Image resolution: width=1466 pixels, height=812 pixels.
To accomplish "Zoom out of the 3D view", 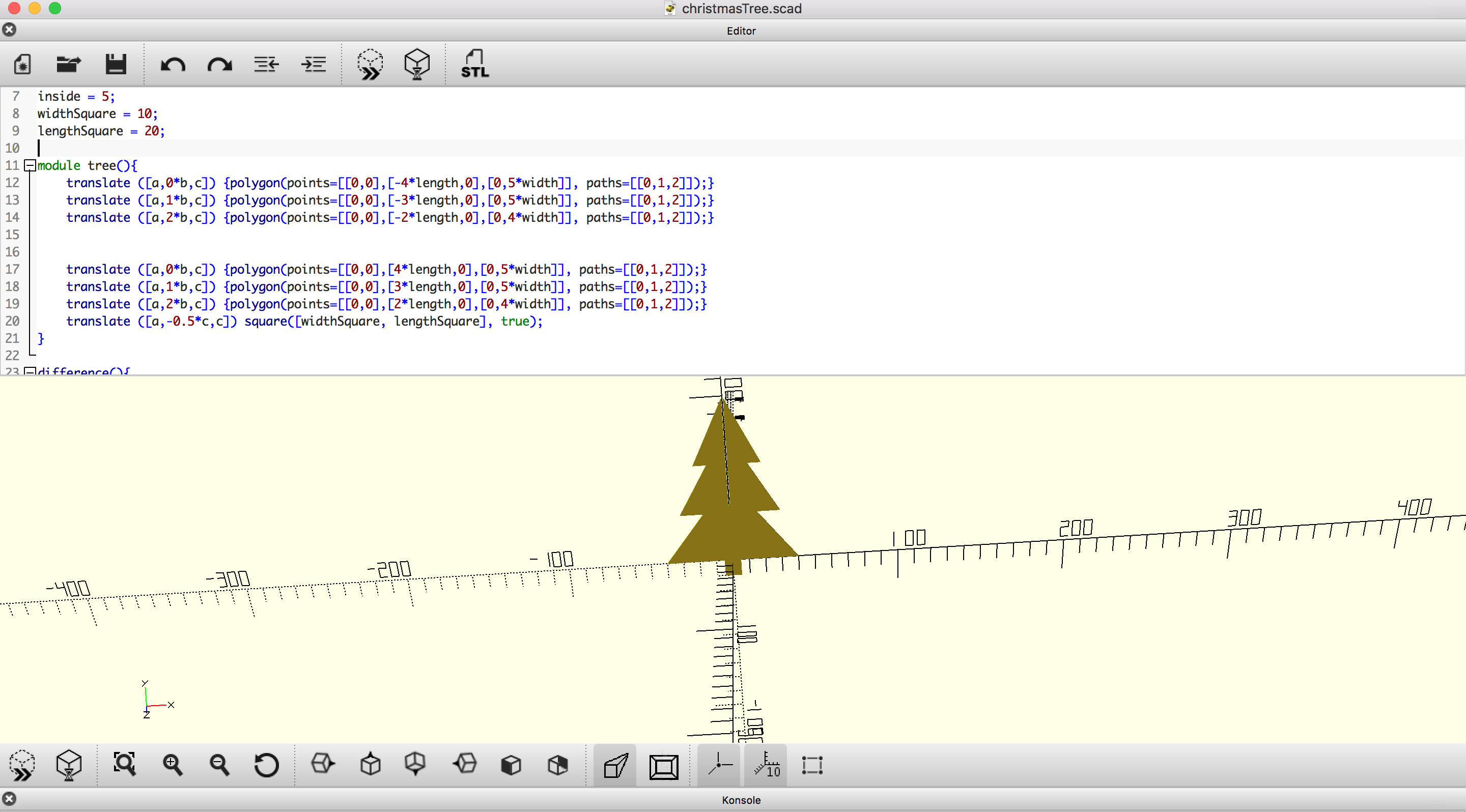I will pos(219,765).
